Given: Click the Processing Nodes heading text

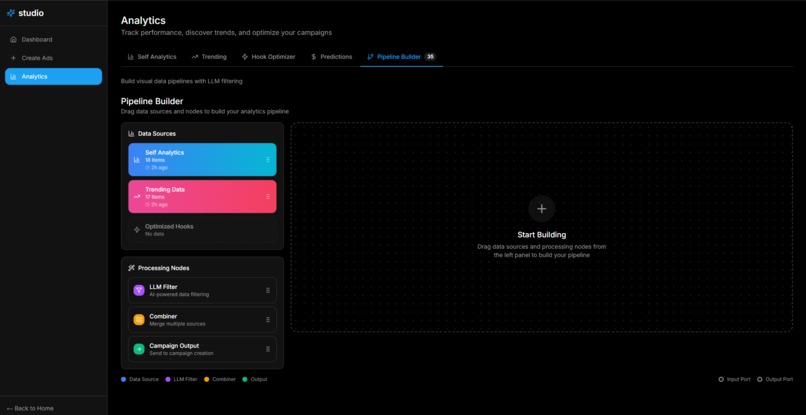Looking at the screenshot, I should point(163,268).
